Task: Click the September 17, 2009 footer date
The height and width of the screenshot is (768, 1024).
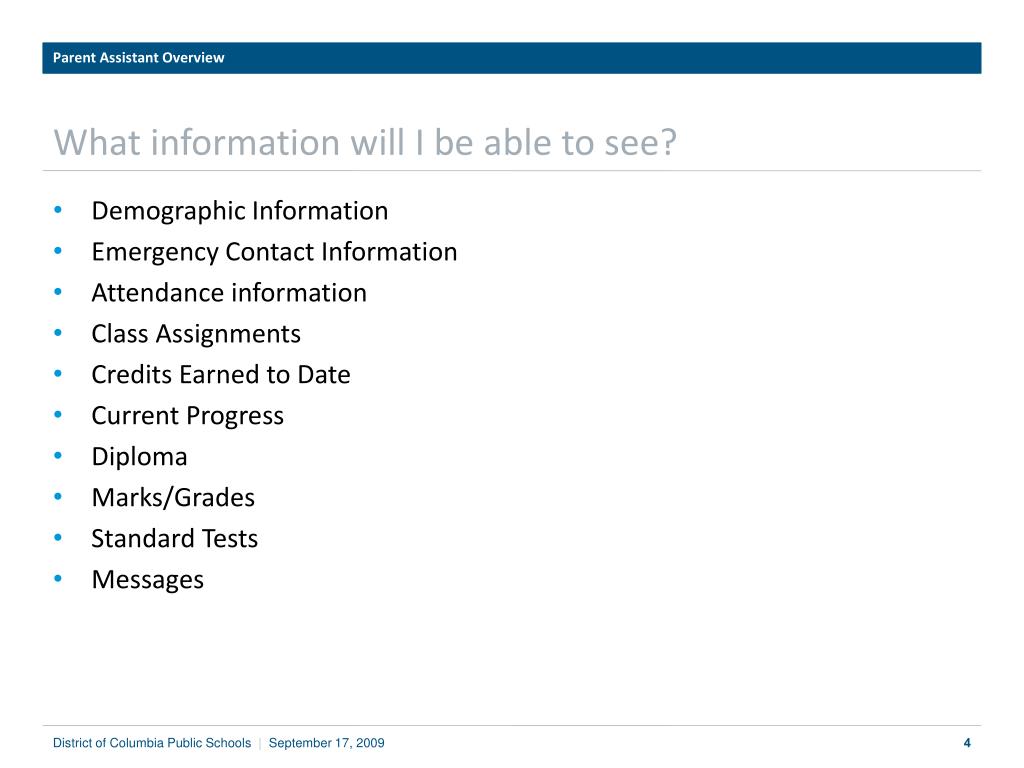Action: tap(327, 743)
